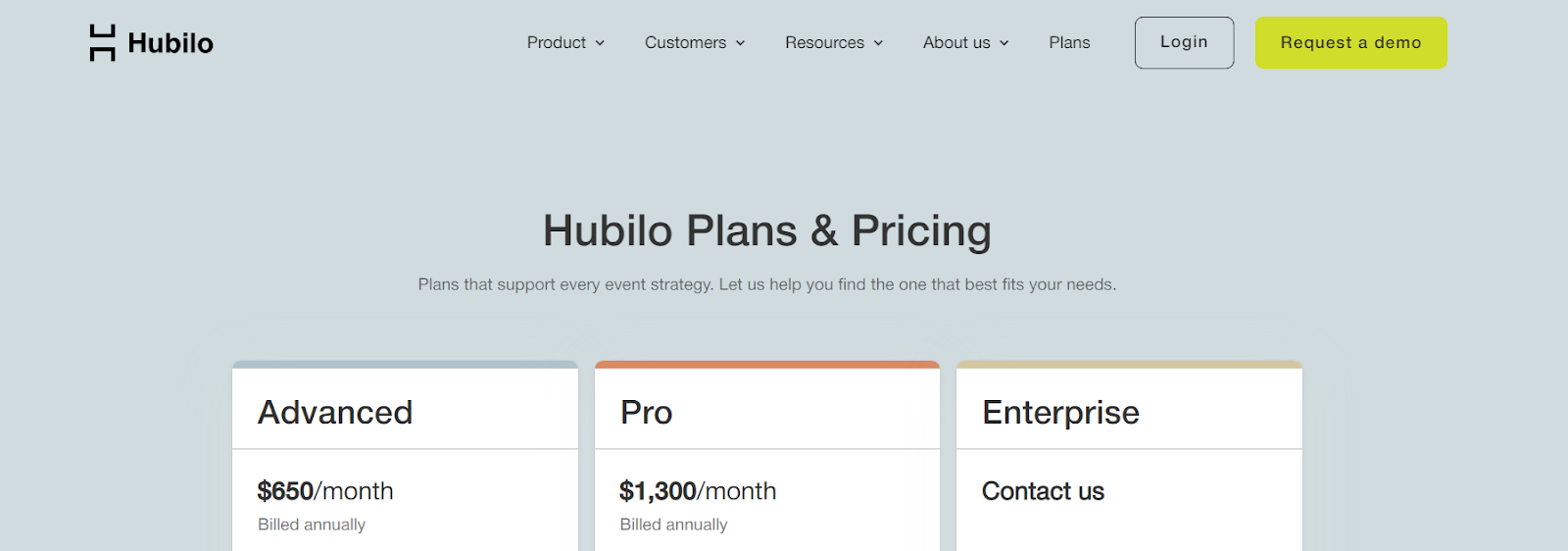Open the Product menu

(x=556, y=43)
